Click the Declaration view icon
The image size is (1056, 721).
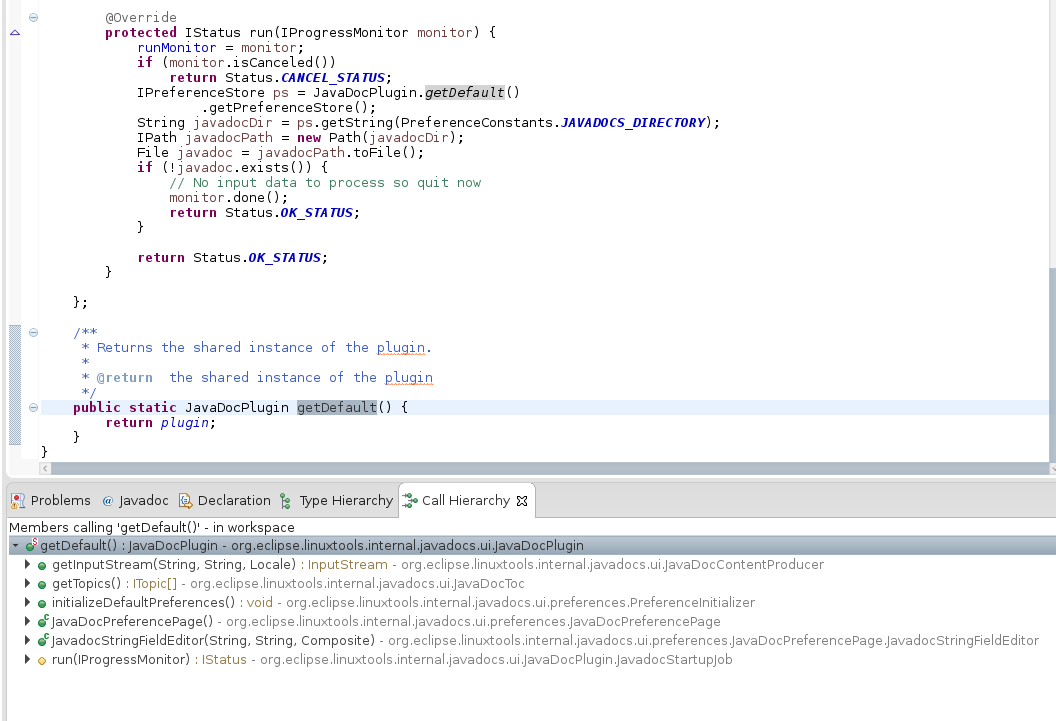(x=185, y=500)
